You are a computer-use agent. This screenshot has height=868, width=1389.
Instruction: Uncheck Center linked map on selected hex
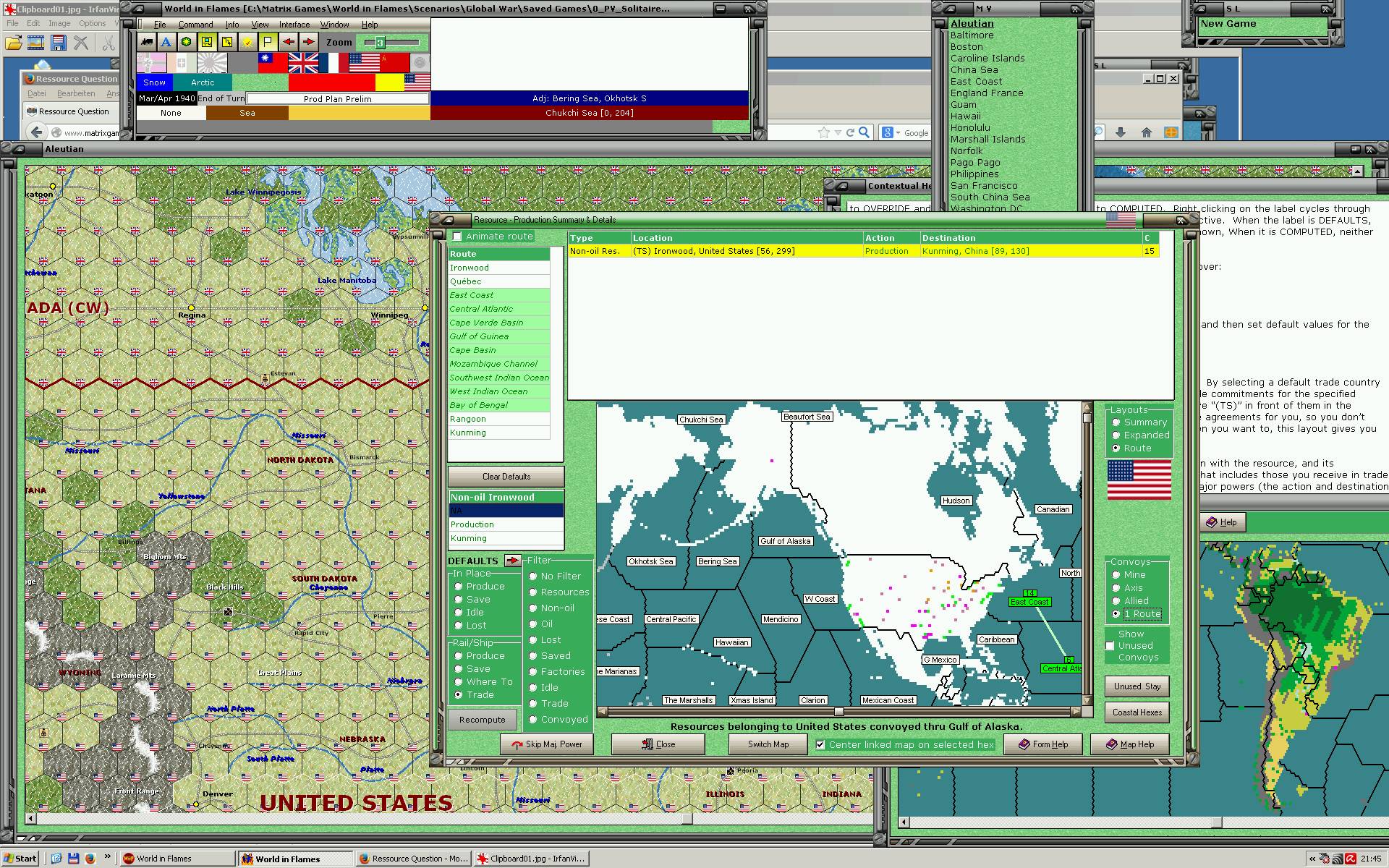pyautogui.click(x=820, y=744)
